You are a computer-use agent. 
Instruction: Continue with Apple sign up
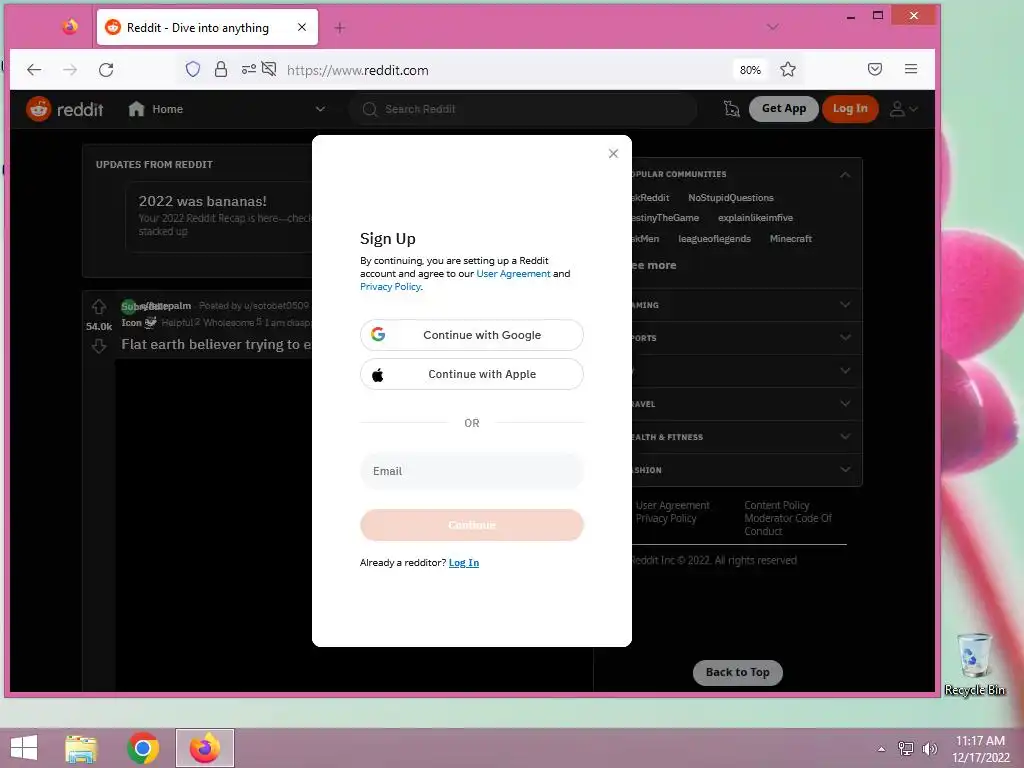472,374
